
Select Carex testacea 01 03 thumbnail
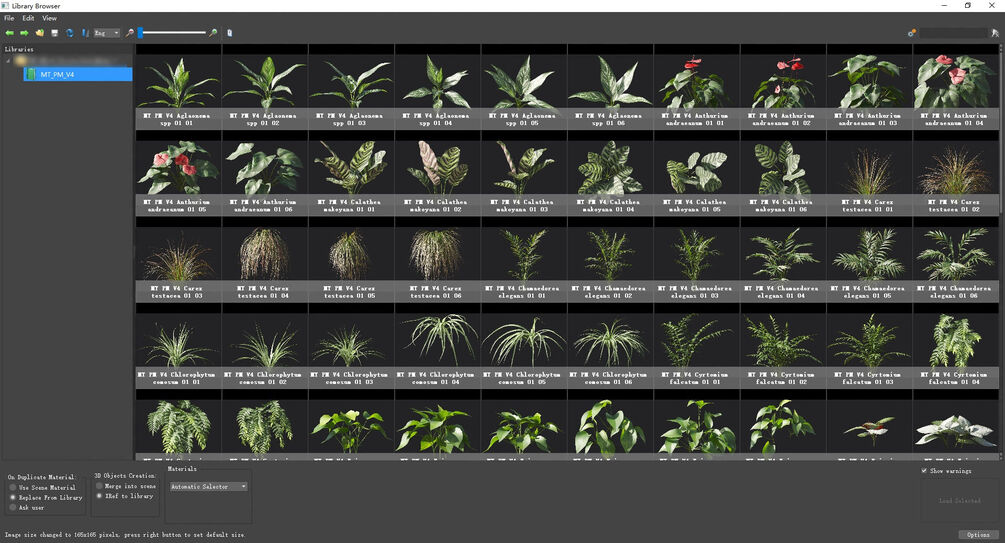coord(178,260)
